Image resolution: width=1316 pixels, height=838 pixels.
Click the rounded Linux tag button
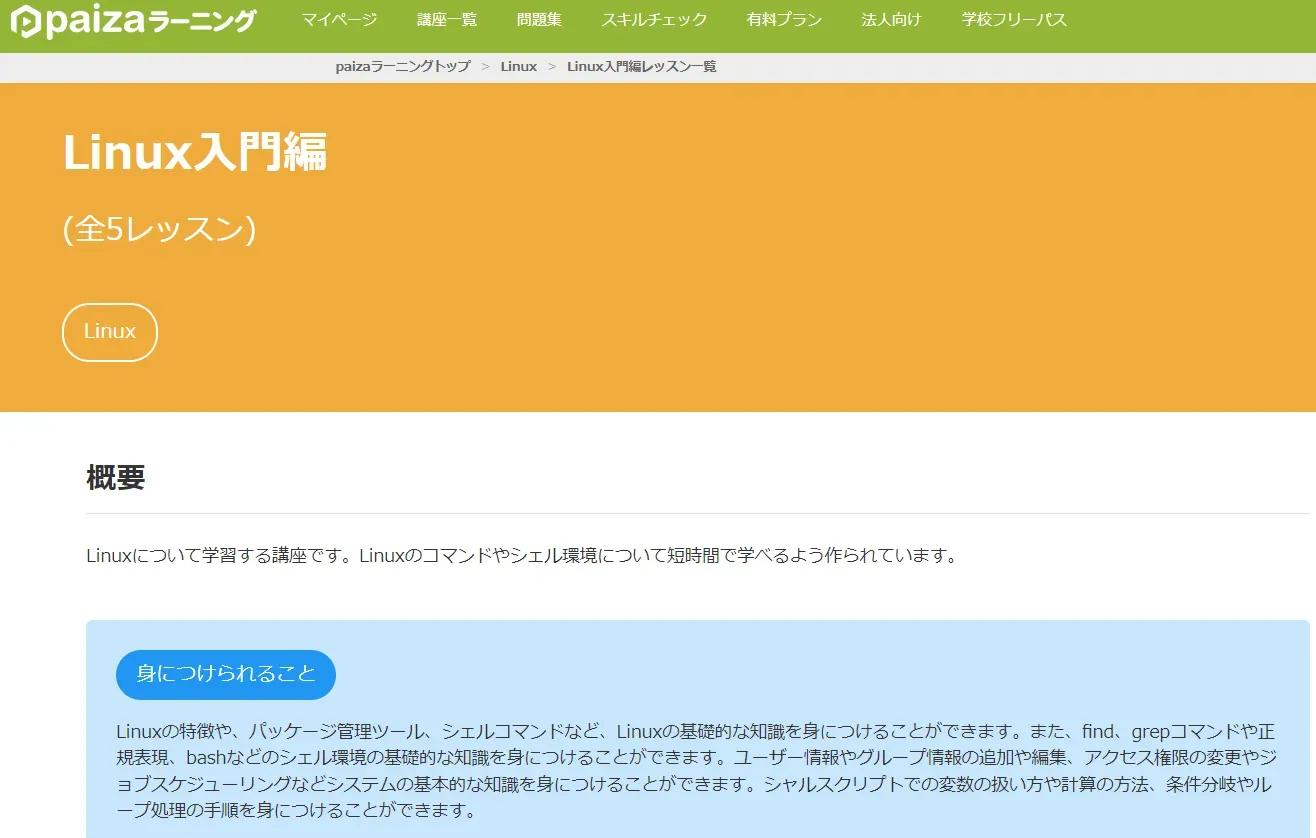(110, 332)
